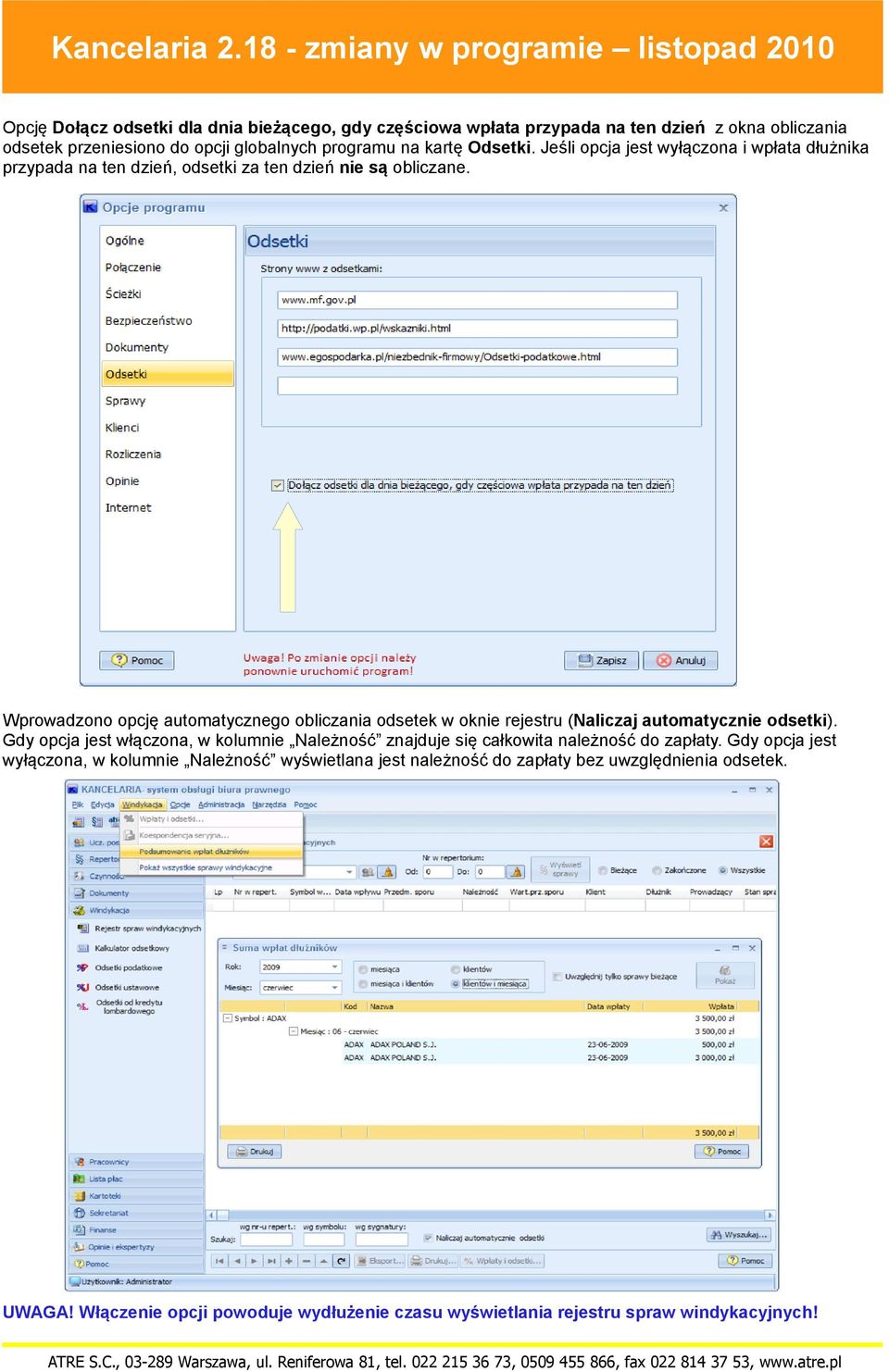Image resolution: width=889 pixels, height=1372 pixels.
Task: Select the Zakończone radio button
Action: click(657, 870)
